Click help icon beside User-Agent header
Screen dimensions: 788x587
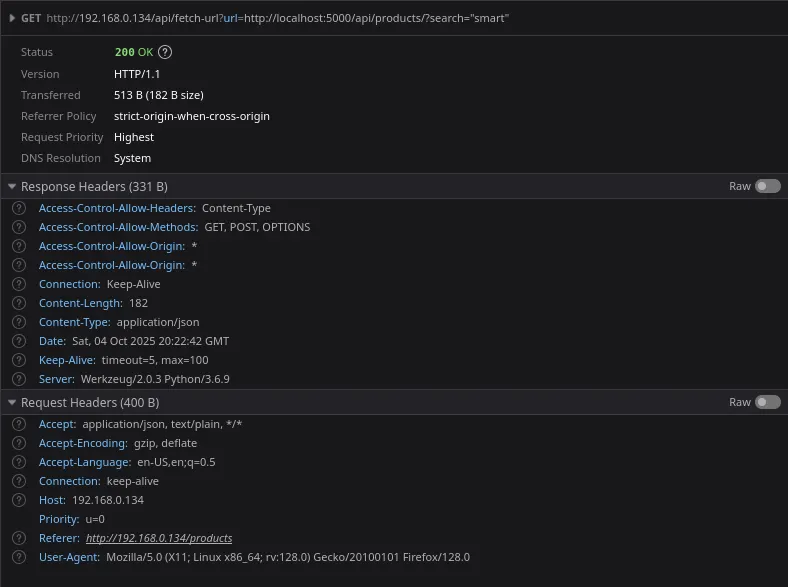pos(19,557)
